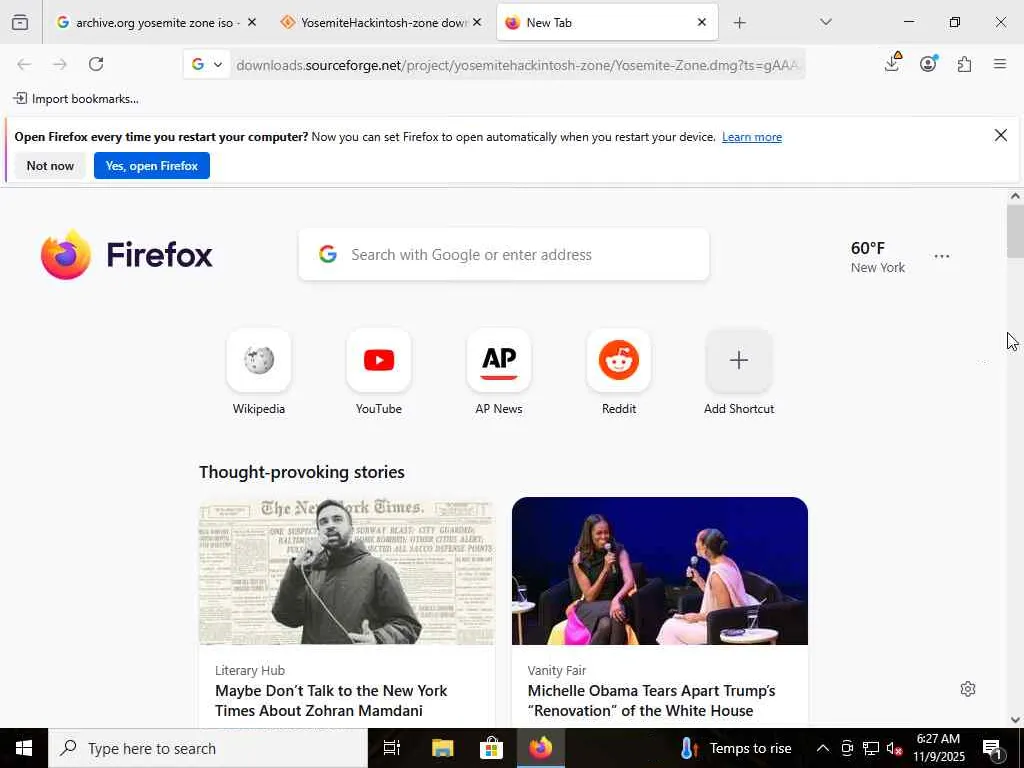
Task: Click the muted volume tray icon
Action: (895, 748)
